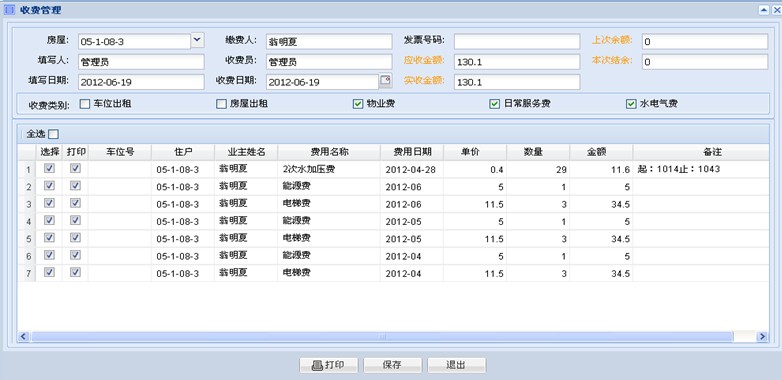Screen dimensions: 782x380
Task: Check the 房屋出租 category checkbox
Action: point(221,104)
